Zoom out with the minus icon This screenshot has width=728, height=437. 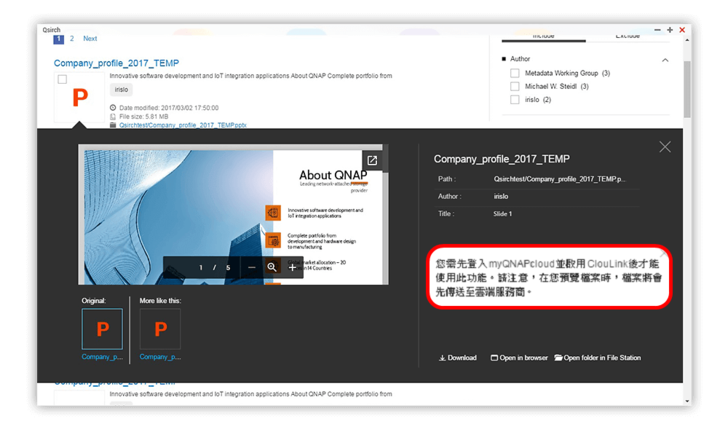252,267
